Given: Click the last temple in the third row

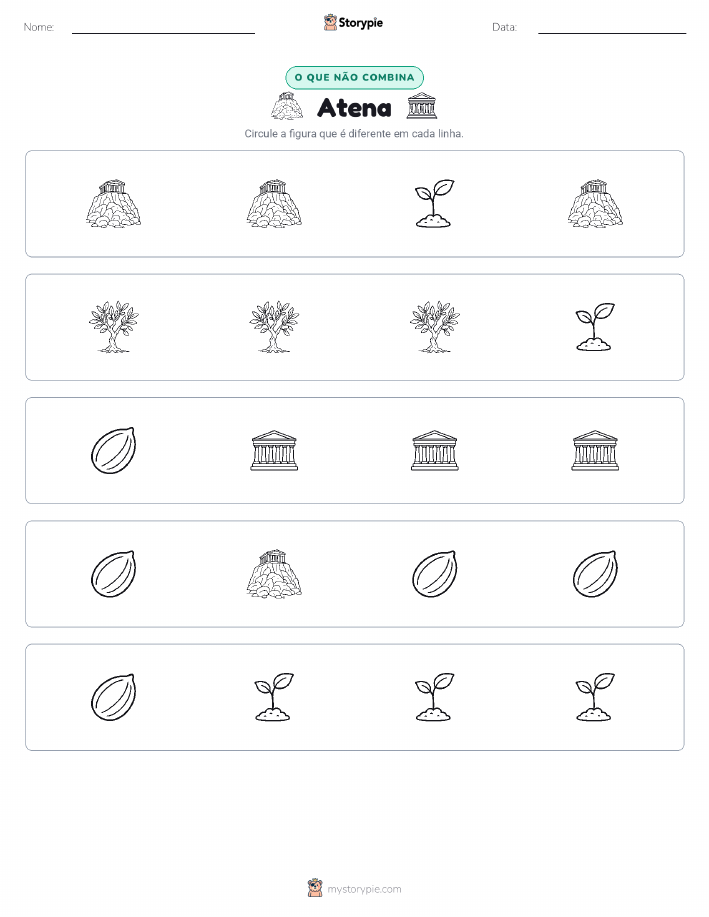Looking at the screenshot, I should 595,450.
